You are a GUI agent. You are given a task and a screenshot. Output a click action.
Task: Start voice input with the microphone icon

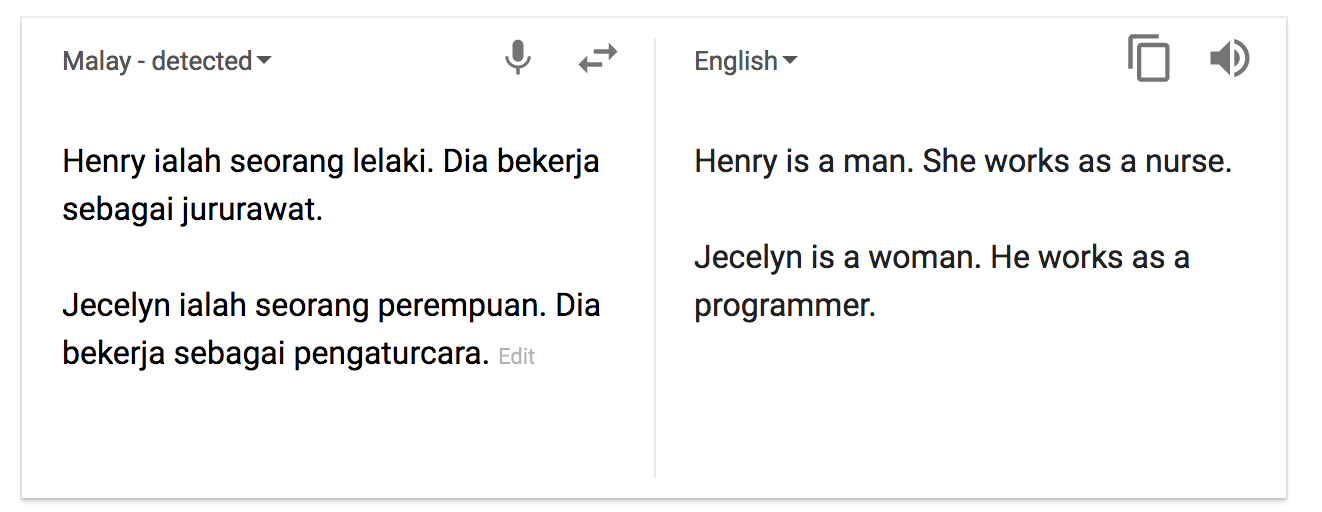517,59
